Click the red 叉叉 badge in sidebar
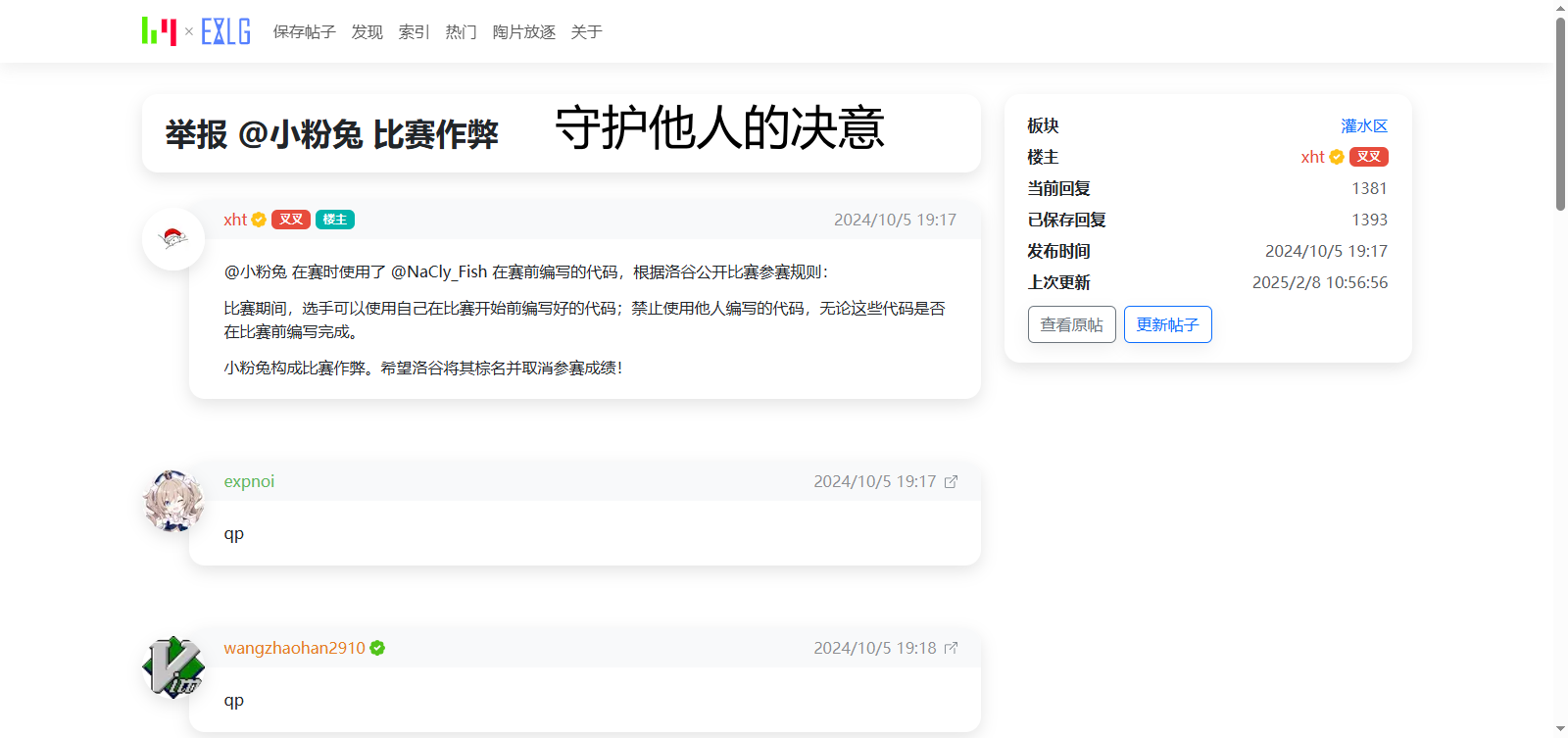Image resolution: width=1568 pixels, height=738 pixels. tap(1368, 157)
